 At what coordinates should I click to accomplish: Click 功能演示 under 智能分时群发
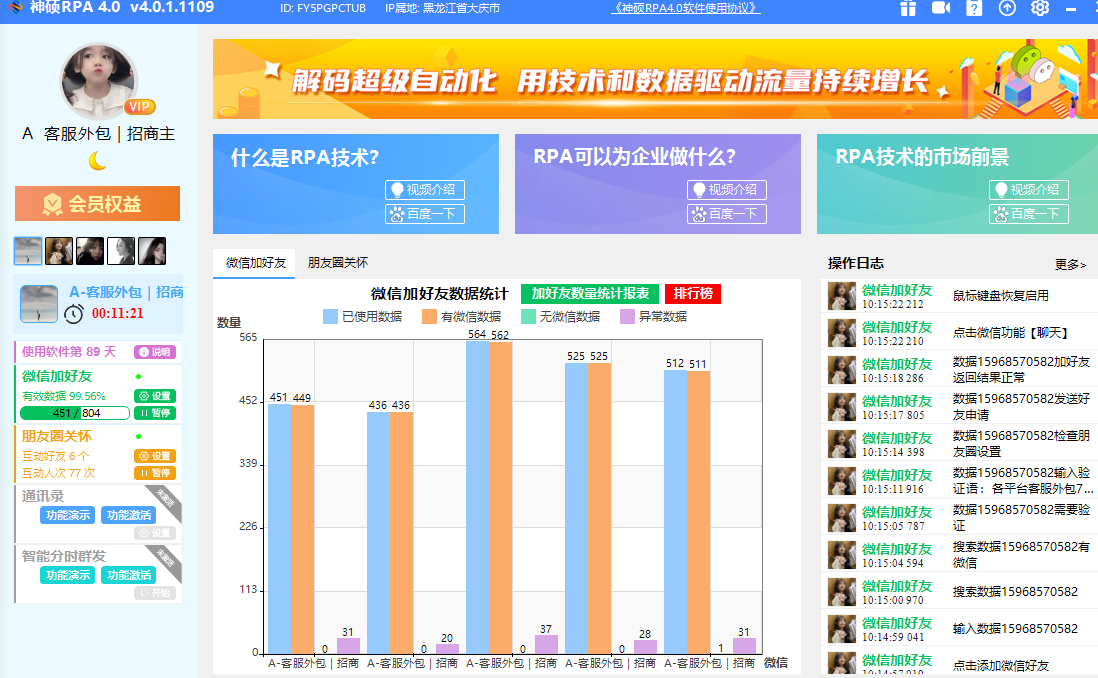[x=68, y=575]
